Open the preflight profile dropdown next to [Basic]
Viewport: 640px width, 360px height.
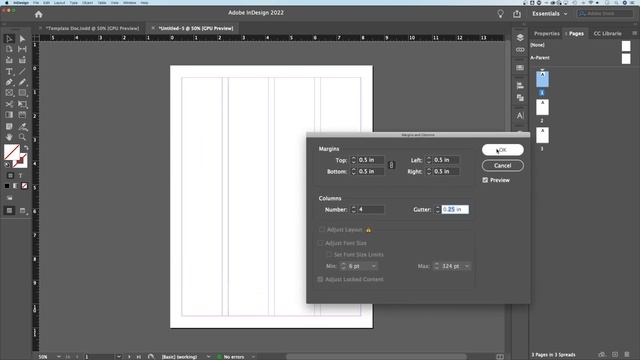[208, 357]
